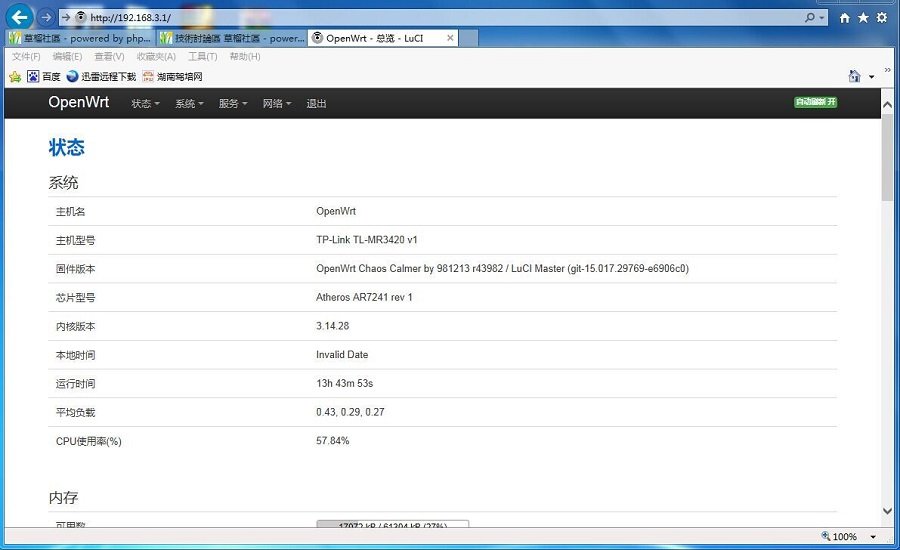Open the 工具(T) menu

pos(203,56)
